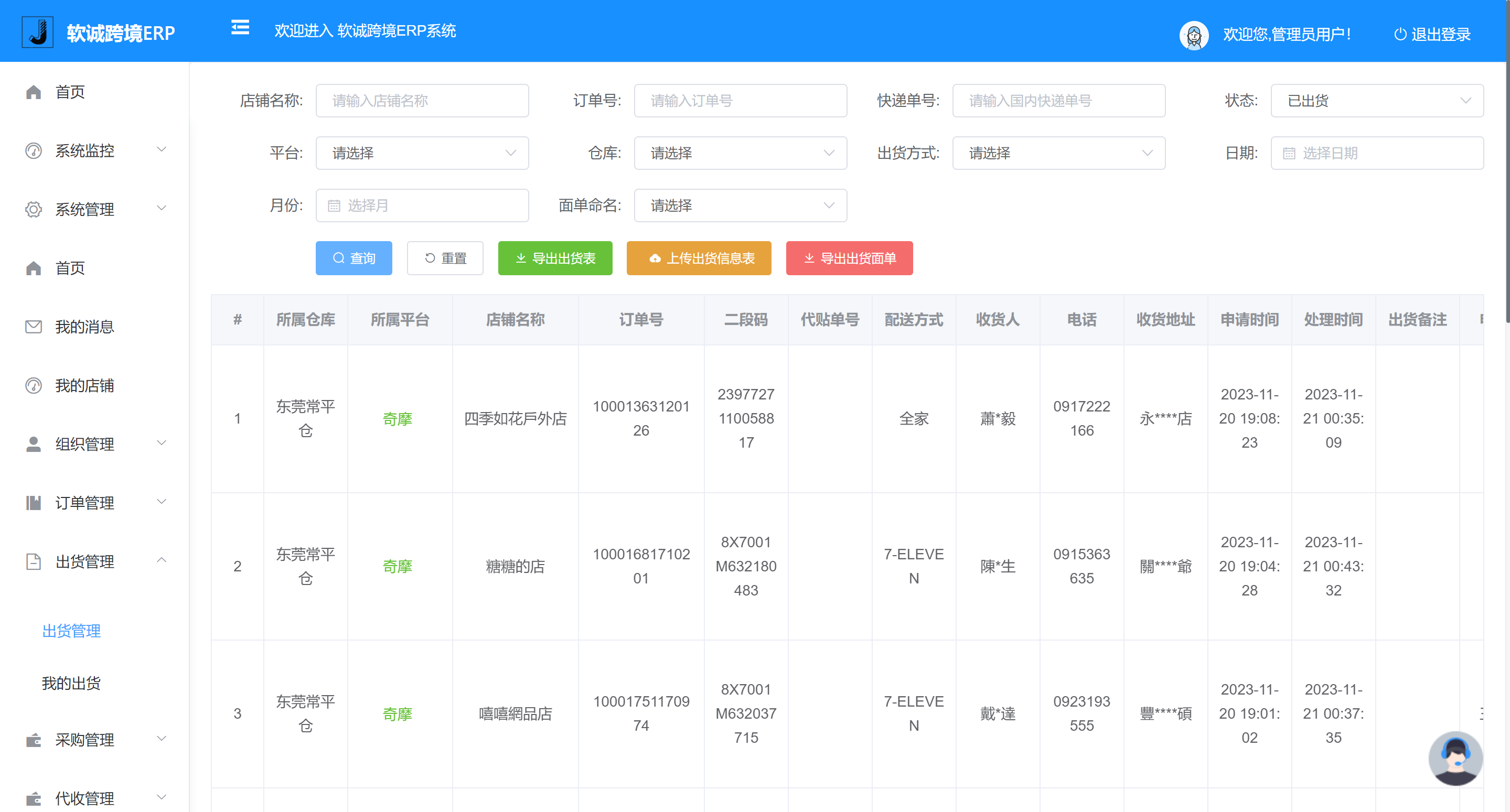The width and height of the screenshot is (1510, 812).
Task: Click the 查询 search button
Action: [354, 258]
